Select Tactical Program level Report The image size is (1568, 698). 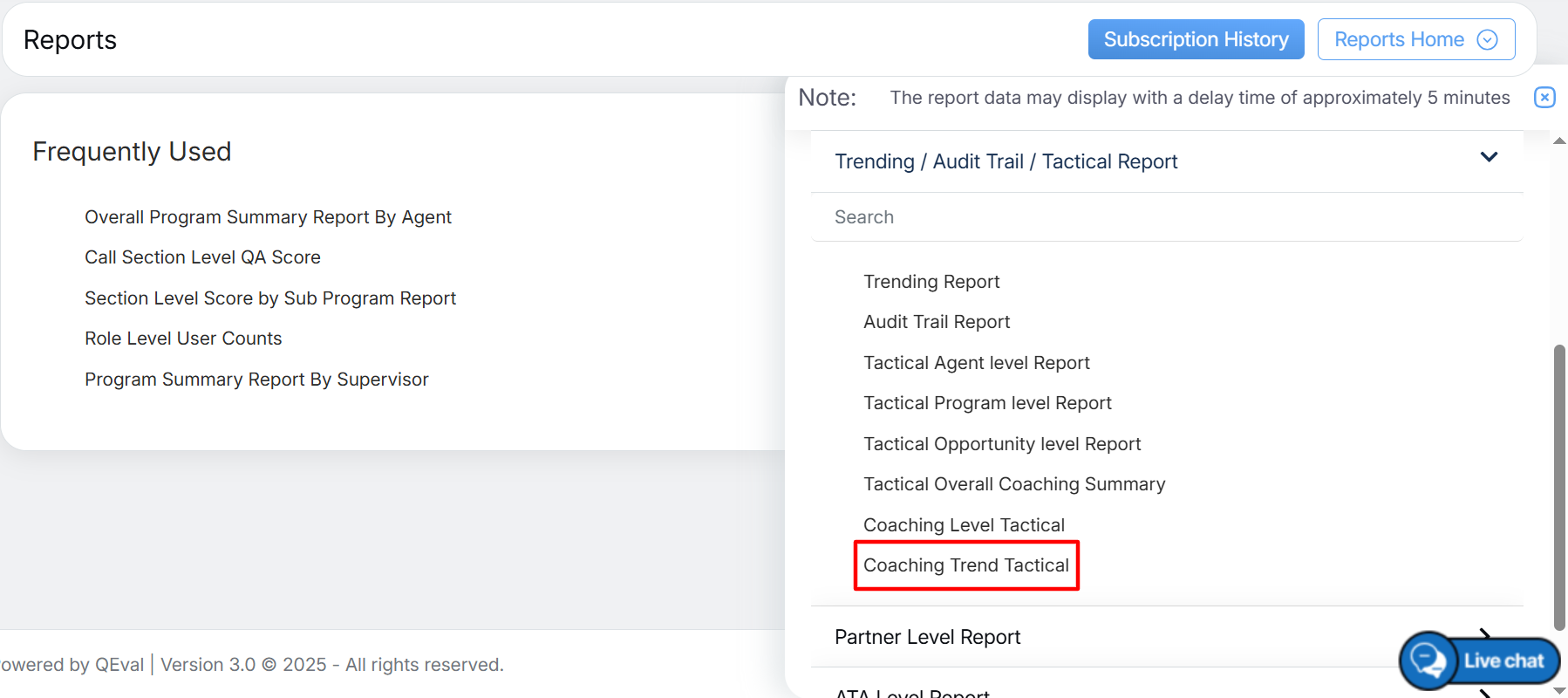click(987, 403)
